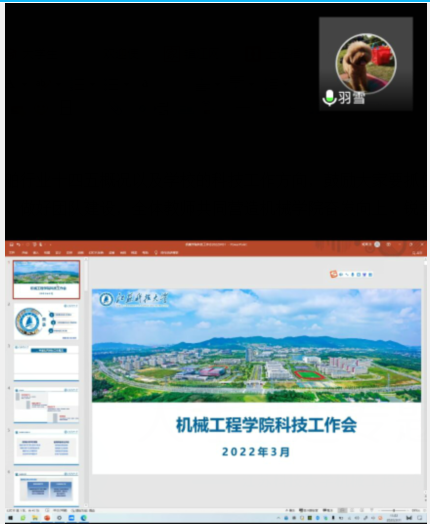
Task: Select slide 6 thumbnail with blue boxes
Action: (x=46, y=489)
